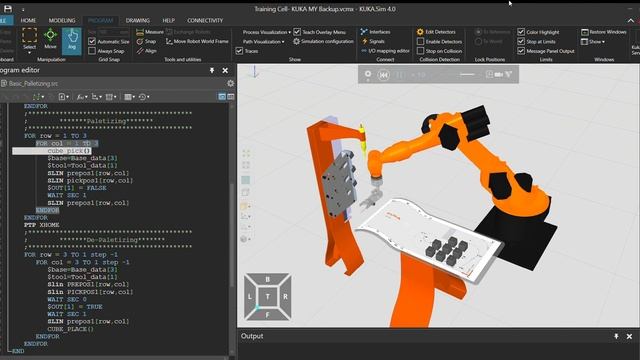Toggle Automatic Size checkbox
This screenshot has height=360, width=640.
pos(92,41)
